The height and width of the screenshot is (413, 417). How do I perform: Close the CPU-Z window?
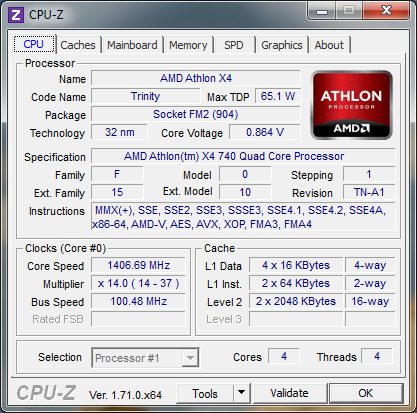[x=386, y=11]
